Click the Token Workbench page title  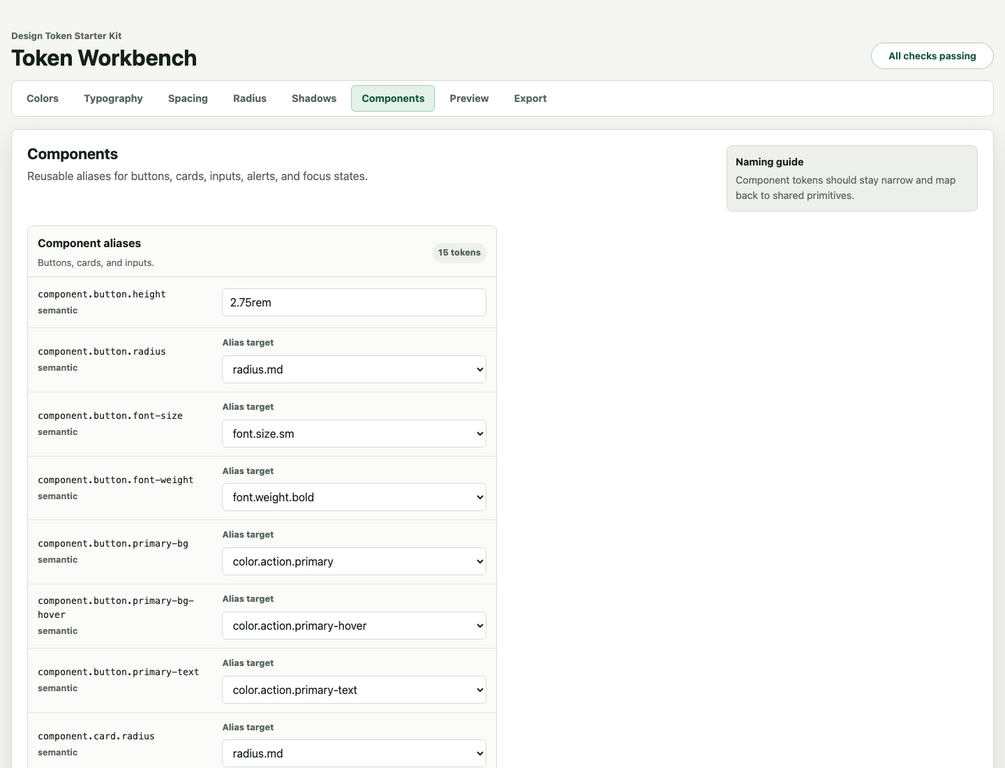pyautogui.click(x=104, y=58)
